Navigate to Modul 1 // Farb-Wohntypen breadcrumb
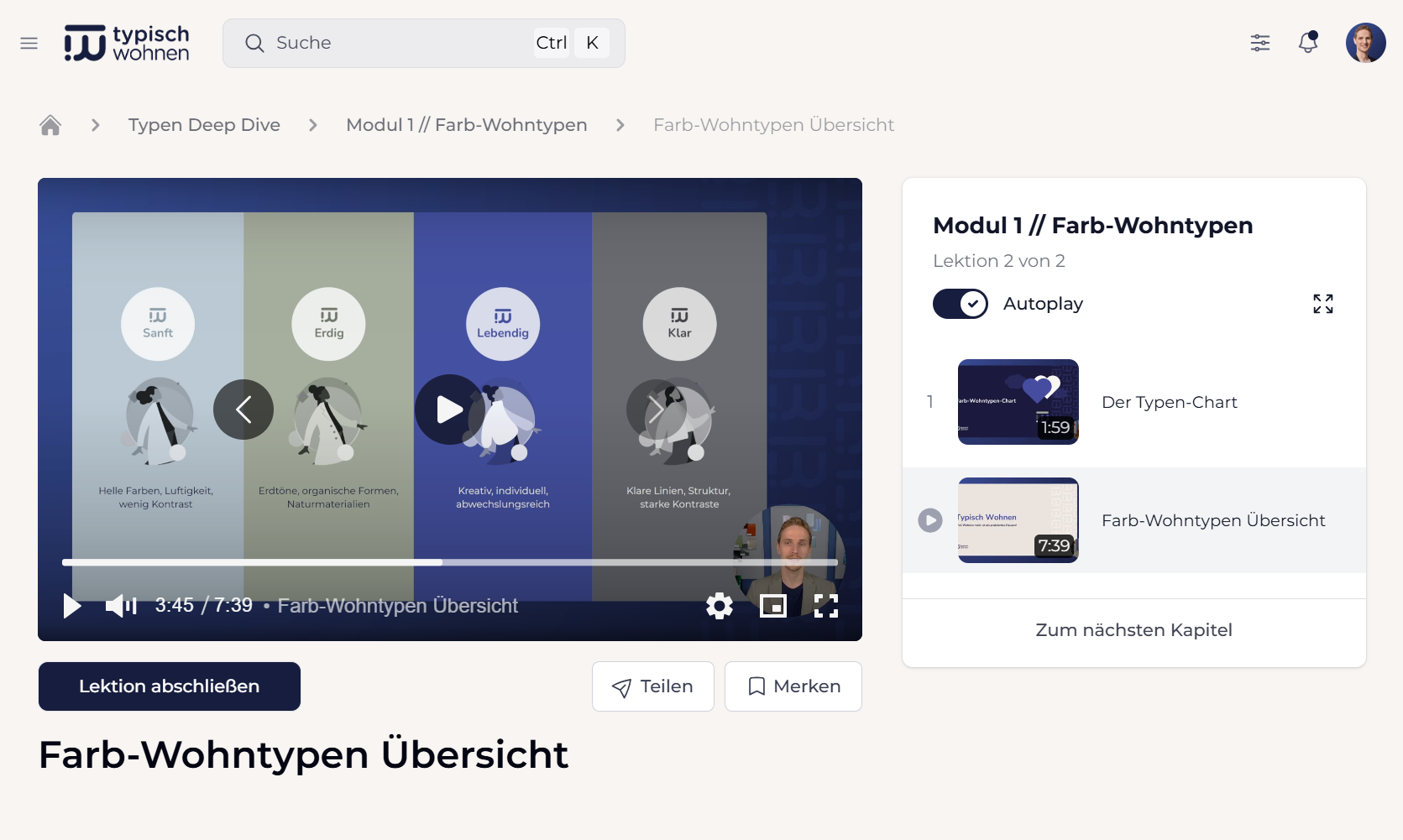This screenshot has width=1403, height=840. 466,125
